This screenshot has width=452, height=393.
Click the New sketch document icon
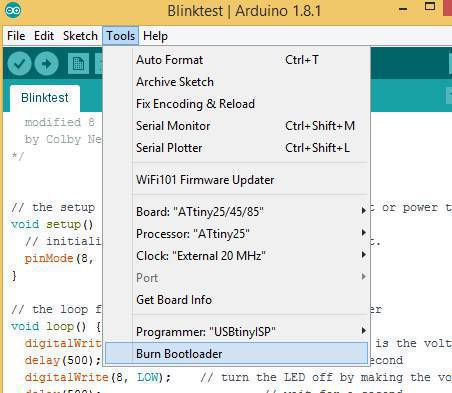pos(78,63)
